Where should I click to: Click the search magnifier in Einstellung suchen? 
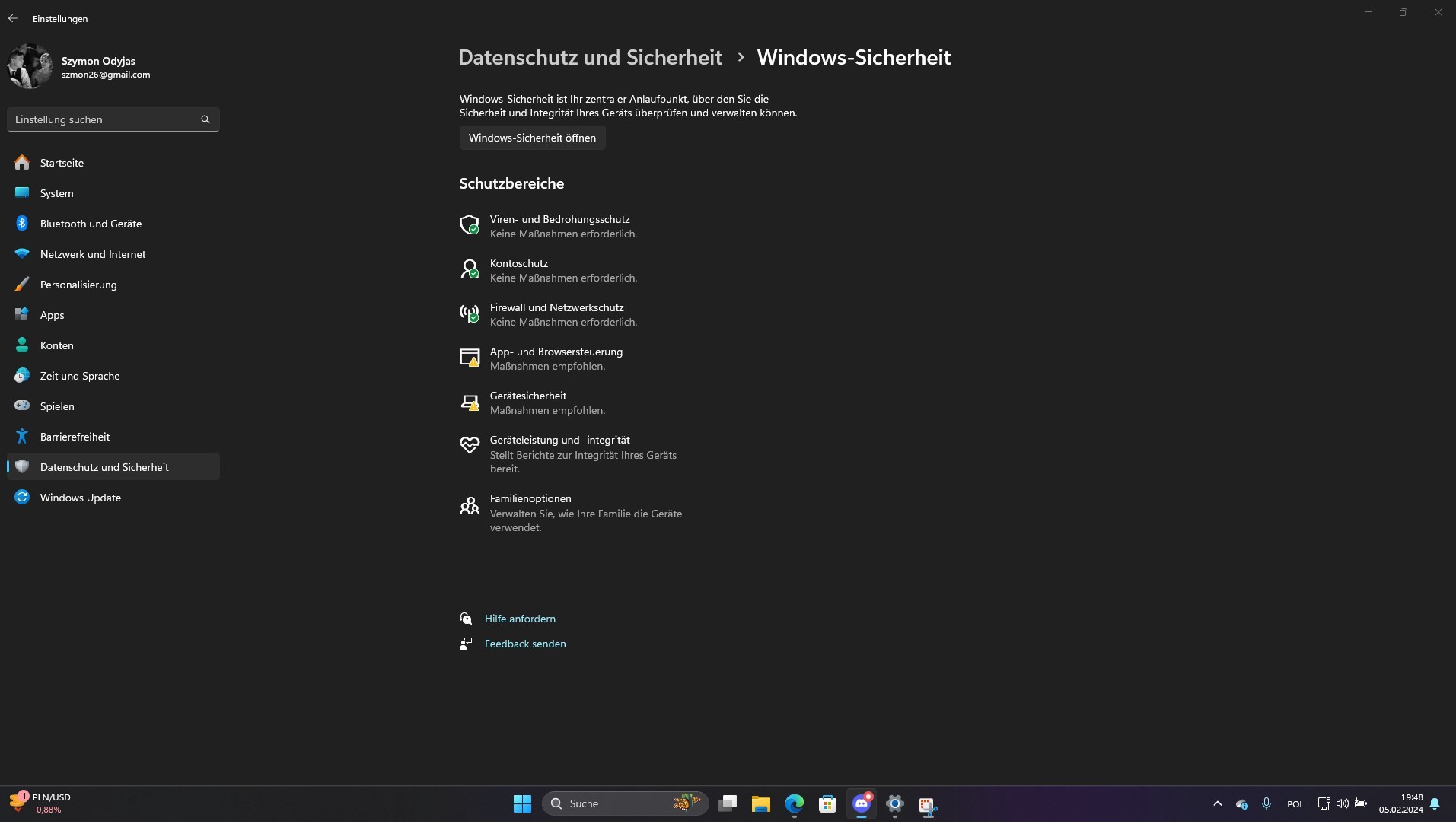pos(205,119)
